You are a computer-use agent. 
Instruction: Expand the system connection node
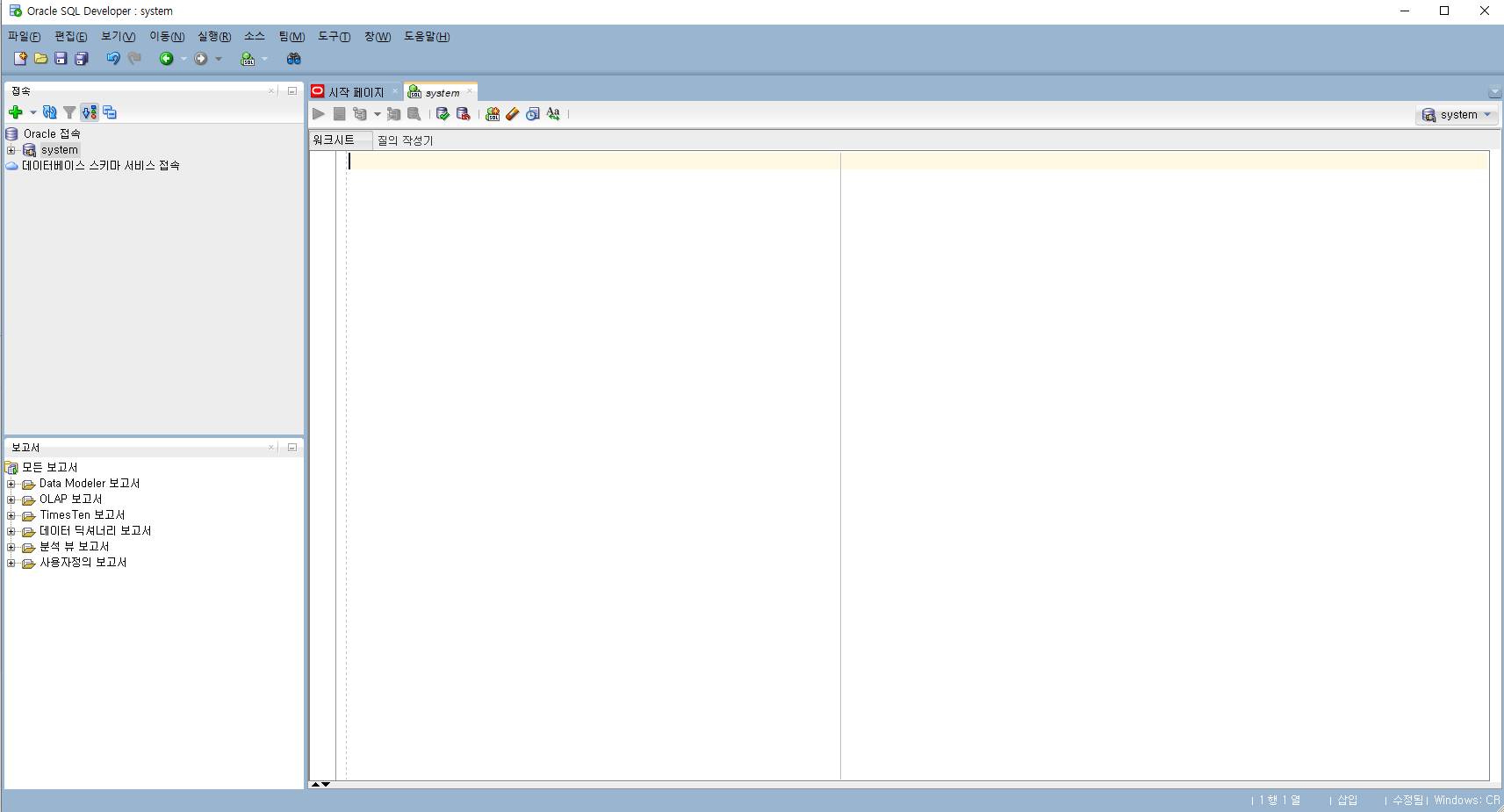pyautogui.click(x=11, y=150)
